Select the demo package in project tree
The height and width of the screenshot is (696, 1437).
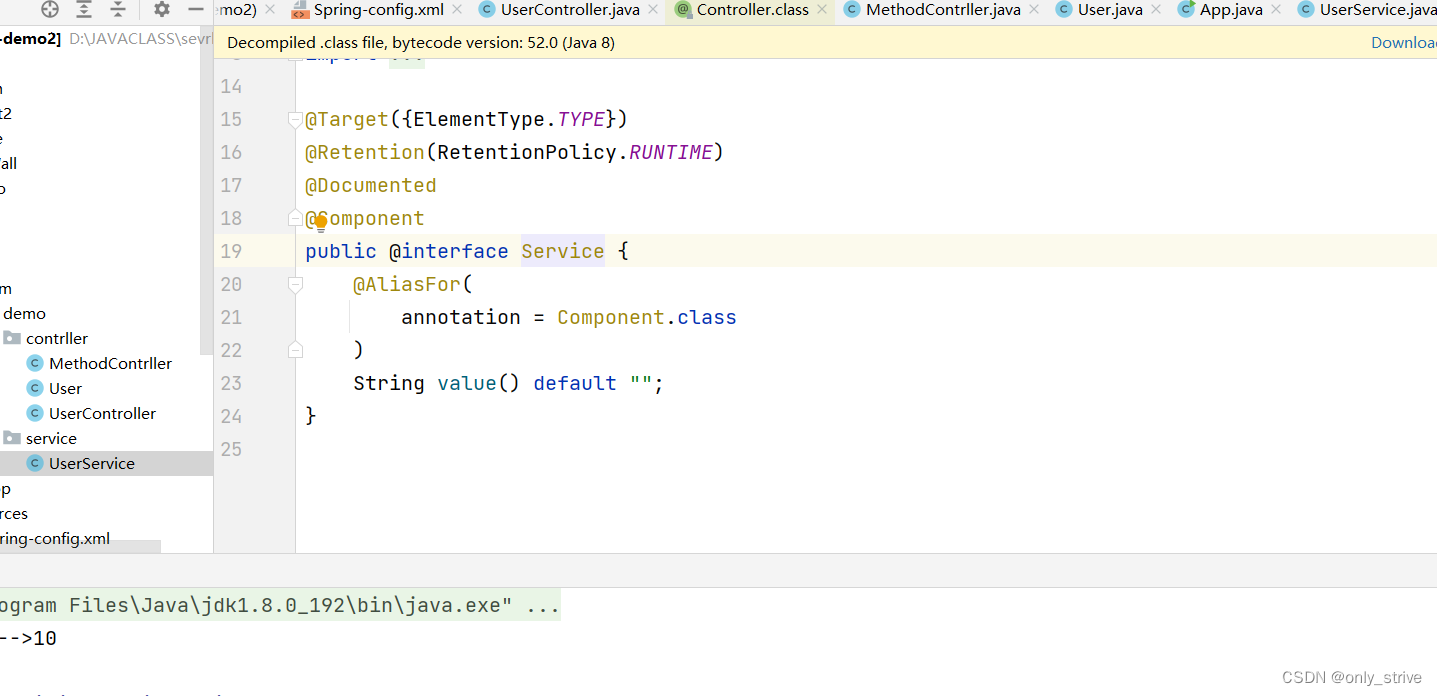click(24, 313)
